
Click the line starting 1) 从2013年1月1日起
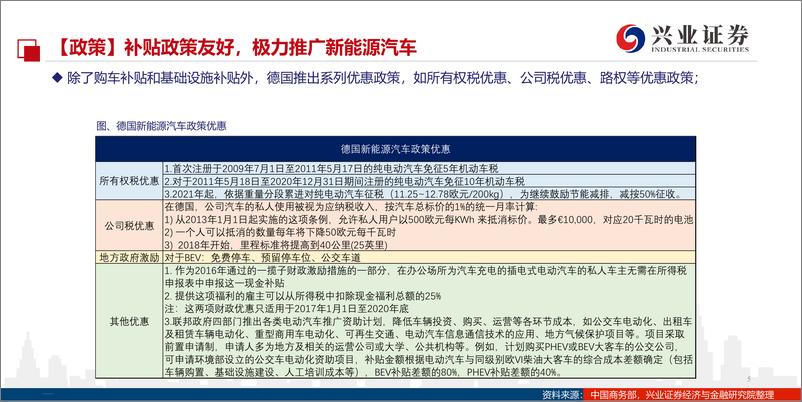429,219
